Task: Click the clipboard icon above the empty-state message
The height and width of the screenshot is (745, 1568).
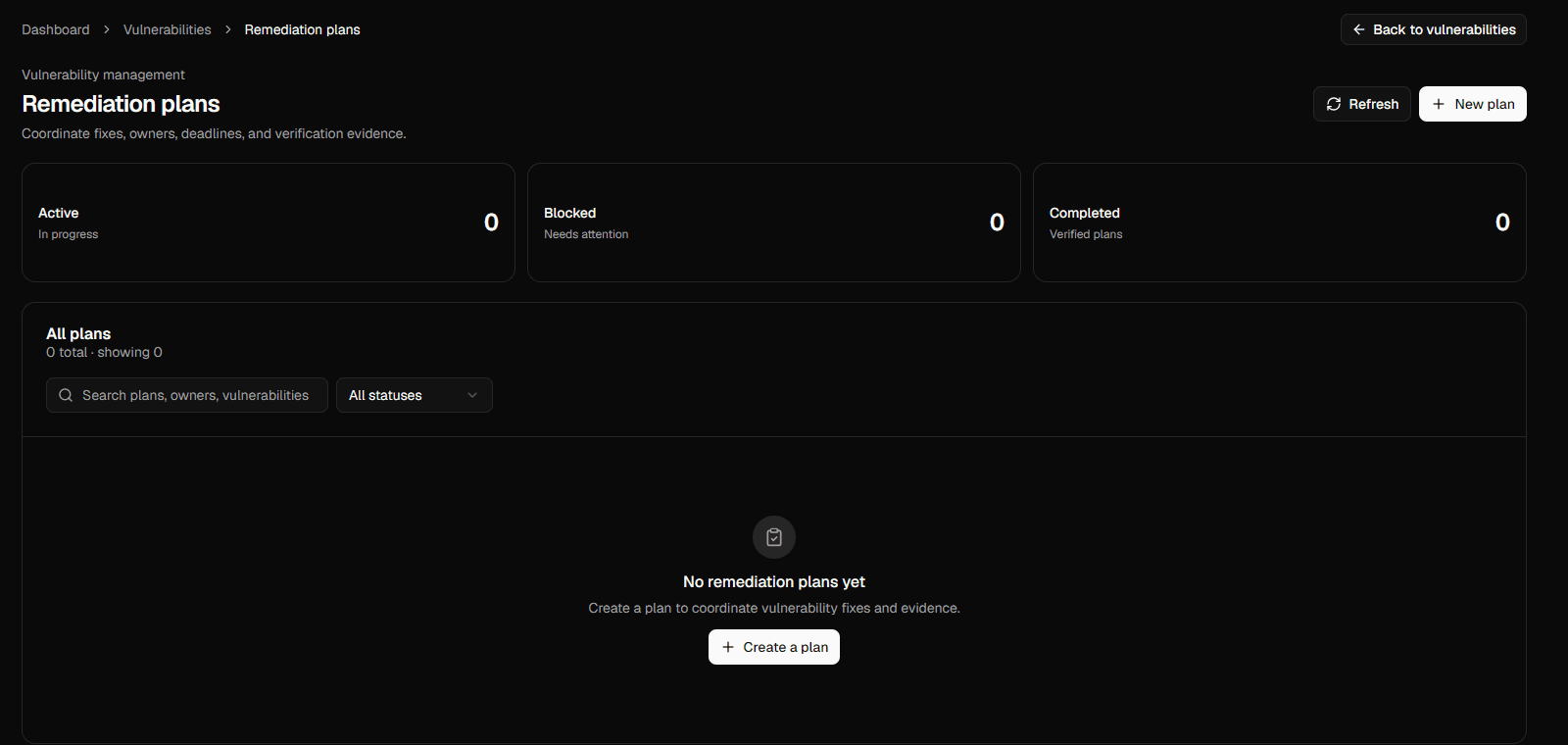Action: 774,537
